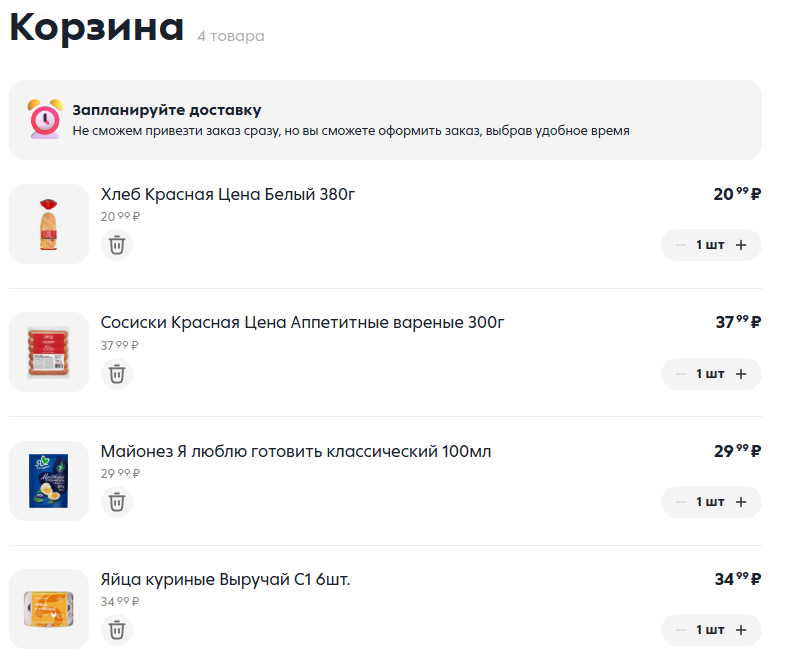This screenshot has width=801, height=667.
Task: Delete the white bread item with trash icon
Action: [x=117, y=245]
